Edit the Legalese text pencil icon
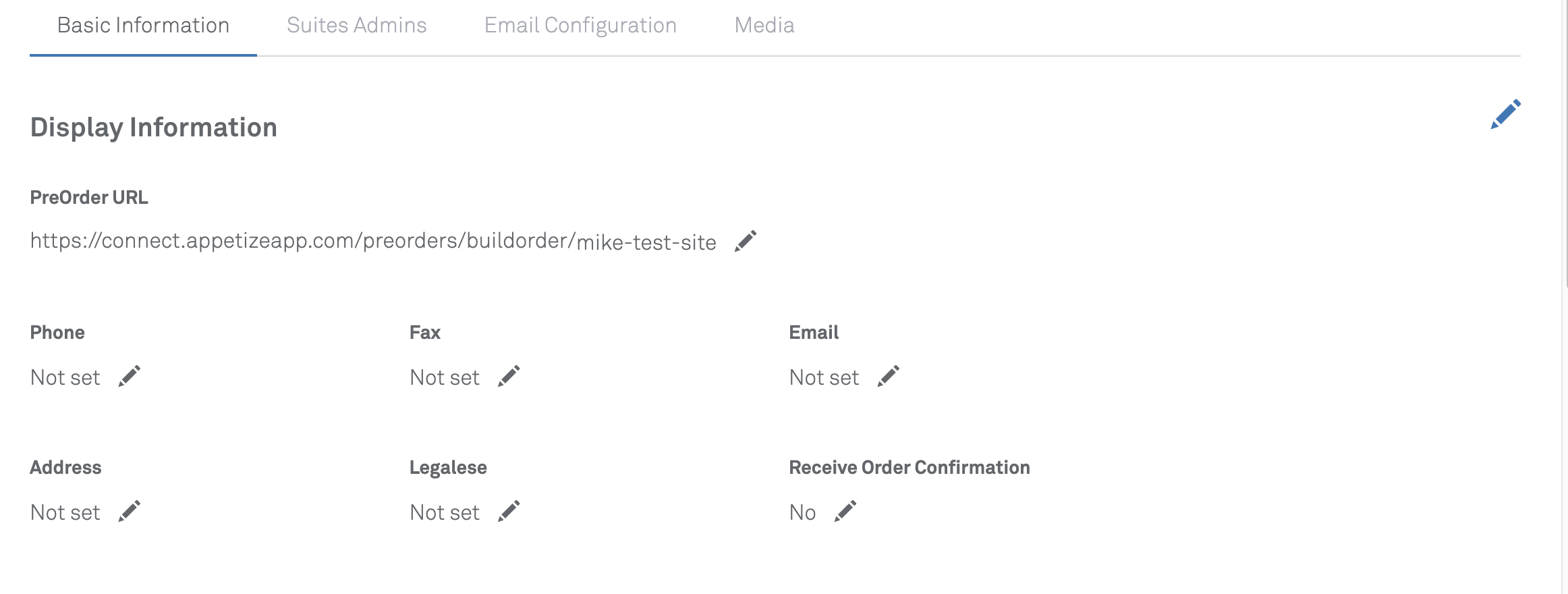Screen dimensions: 1568x594 [x=509, y=512]
